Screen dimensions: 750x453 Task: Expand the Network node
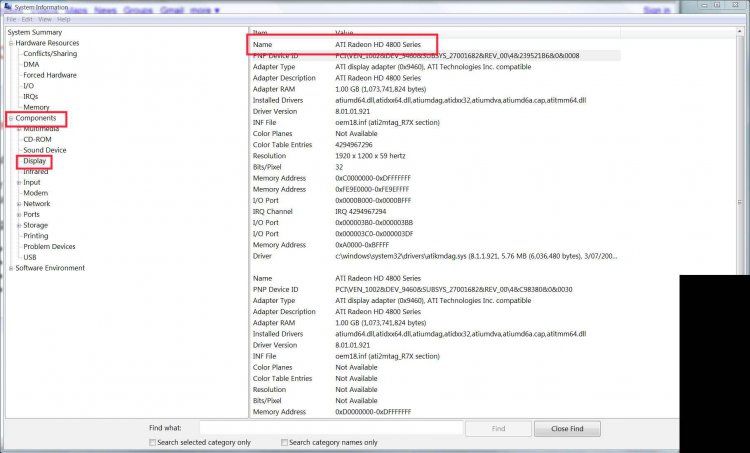19,204
